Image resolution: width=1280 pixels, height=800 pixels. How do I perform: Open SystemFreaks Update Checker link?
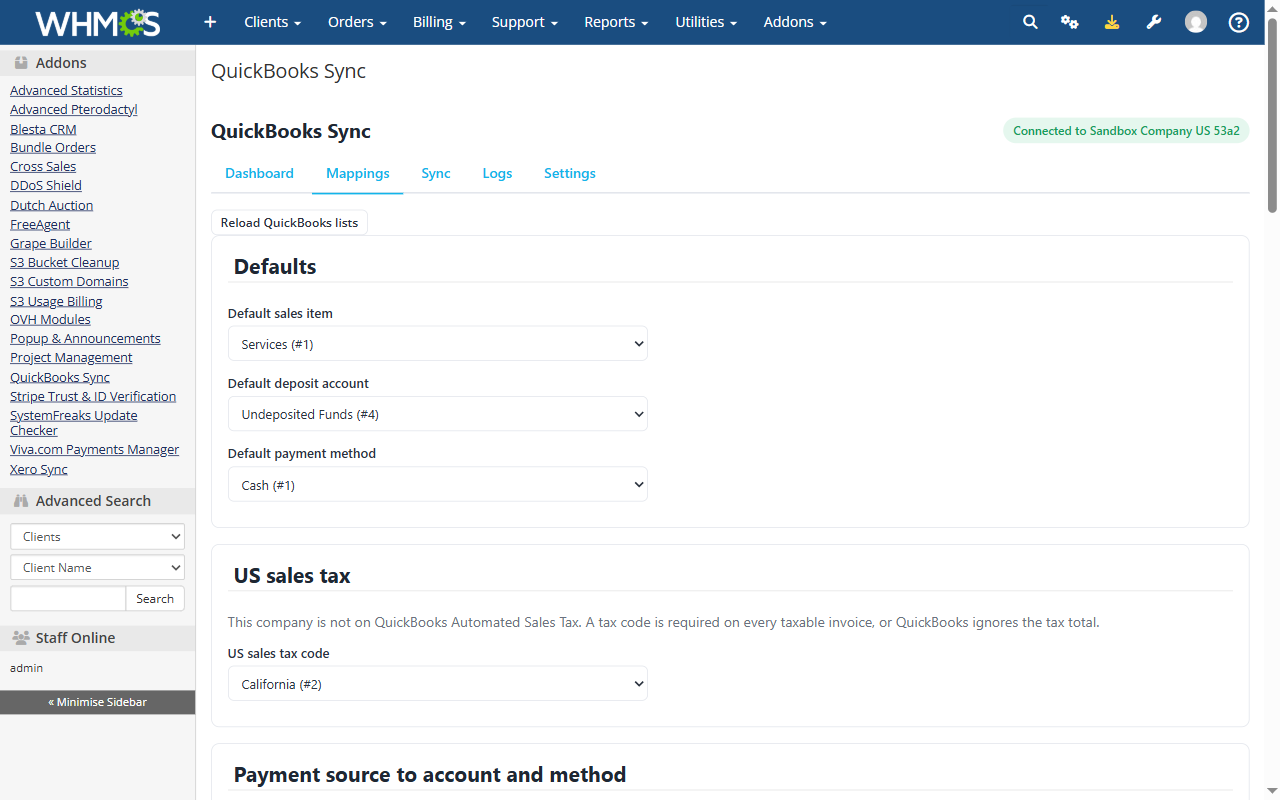74,423
